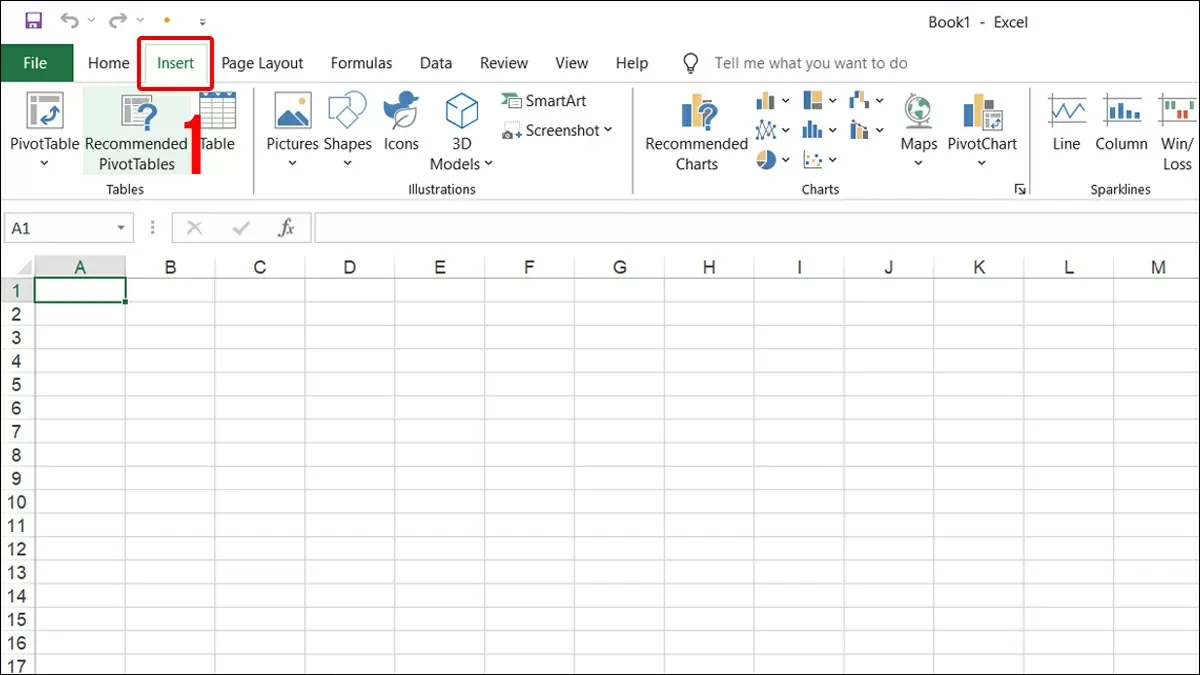This screenshot has height=675, width=1200.
Task: Add a Column sparkline
Action: coord(1121,120)
